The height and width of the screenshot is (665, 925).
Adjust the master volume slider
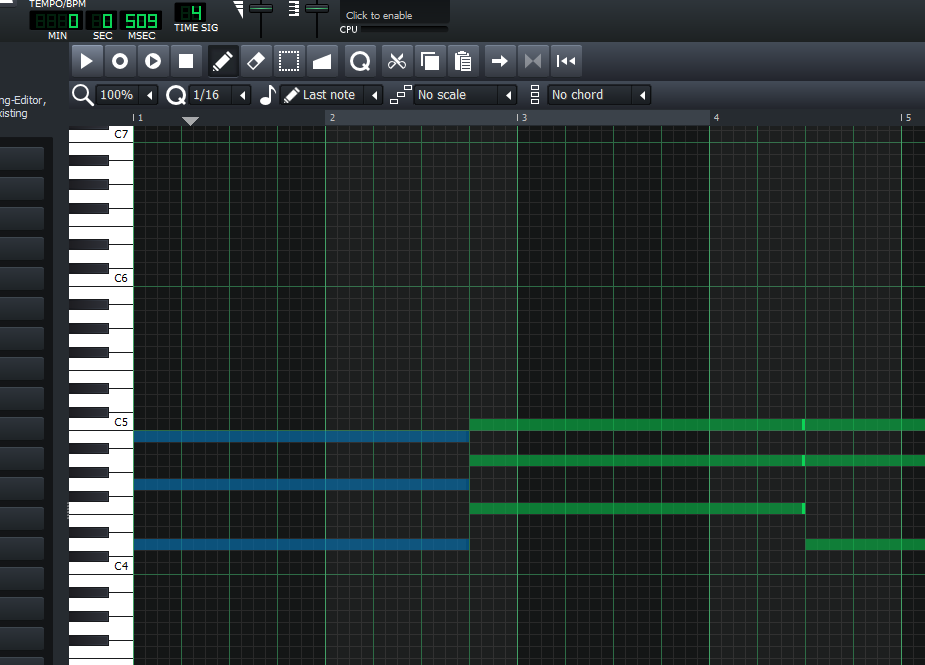[x=260, y=9]
